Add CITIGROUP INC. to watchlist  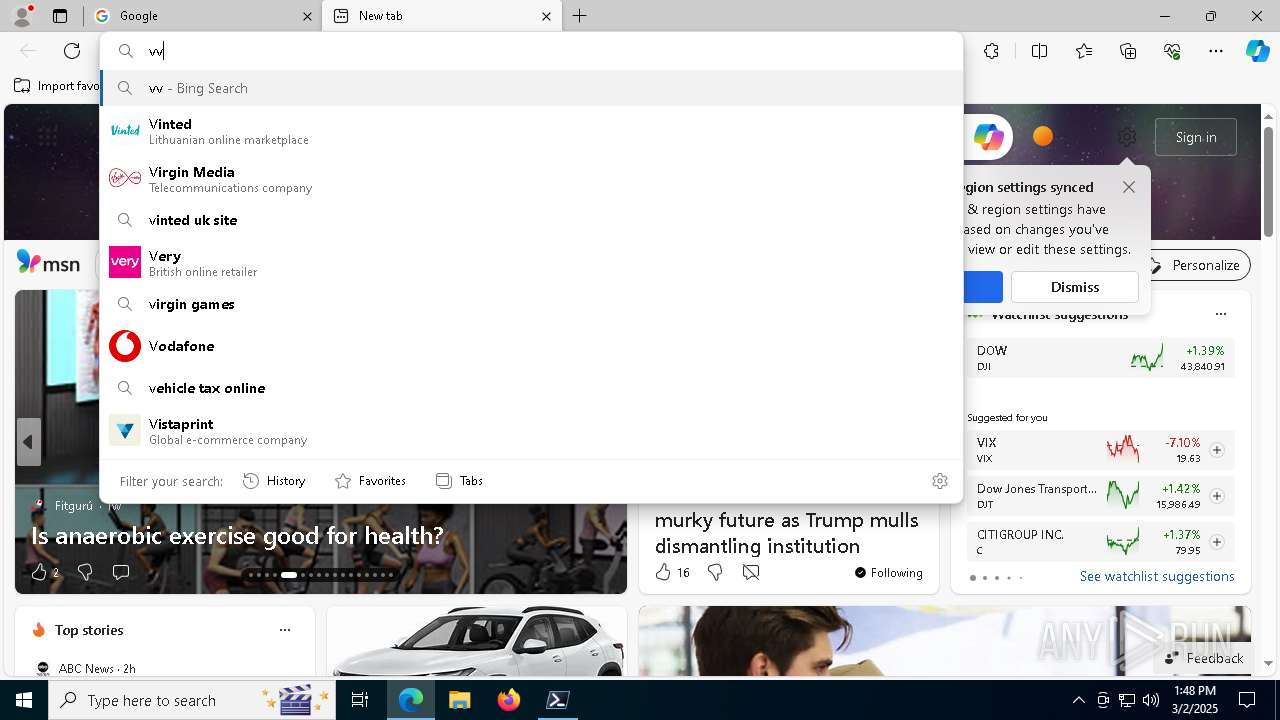click(x=1217, y=542)
